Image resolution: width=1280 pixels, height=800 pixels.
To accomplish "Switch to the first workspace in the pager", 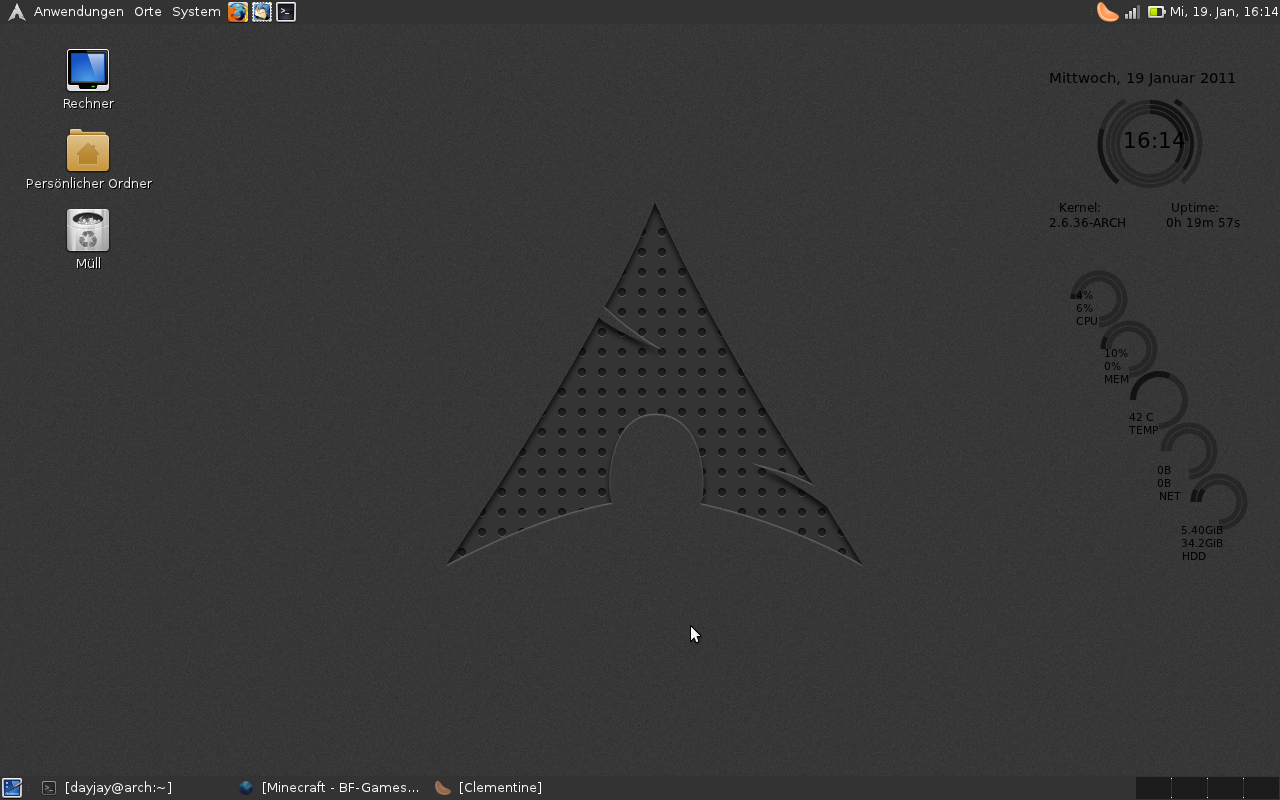I will pos(1154,788).
